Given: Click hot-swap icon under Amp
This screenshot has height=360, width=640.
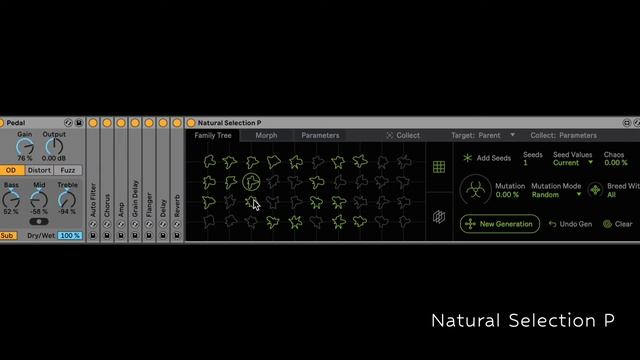Looking at the screenshot, I should pyautogui.click(x=121, y=224).
